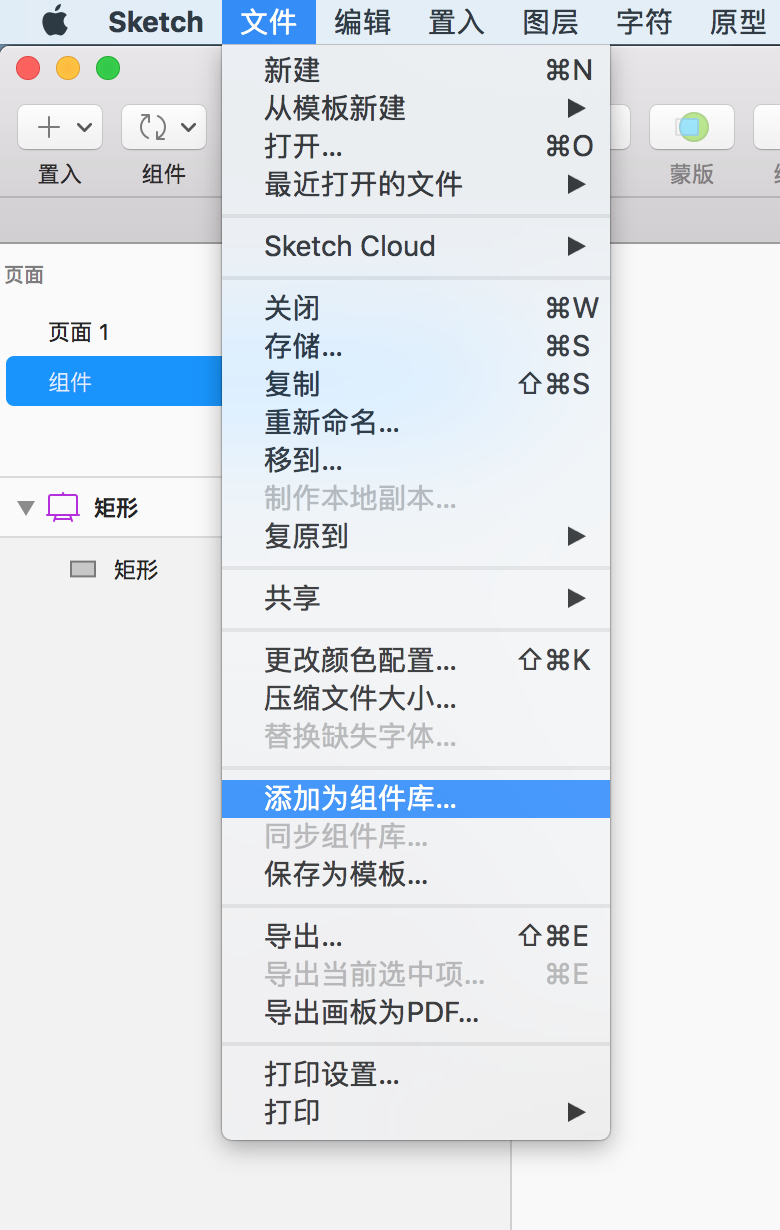Expand 最近打开的文件 submenu
The height and width of the screenshot is (1230, 780).
point(416,184)
